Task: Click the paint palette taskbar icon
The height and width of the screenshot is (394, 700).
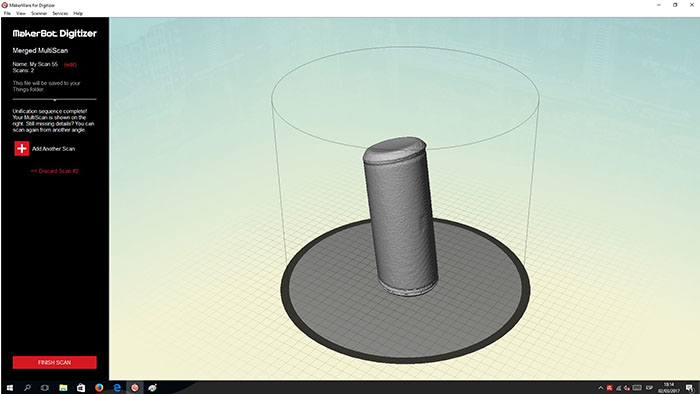Action: click(152, 387)
